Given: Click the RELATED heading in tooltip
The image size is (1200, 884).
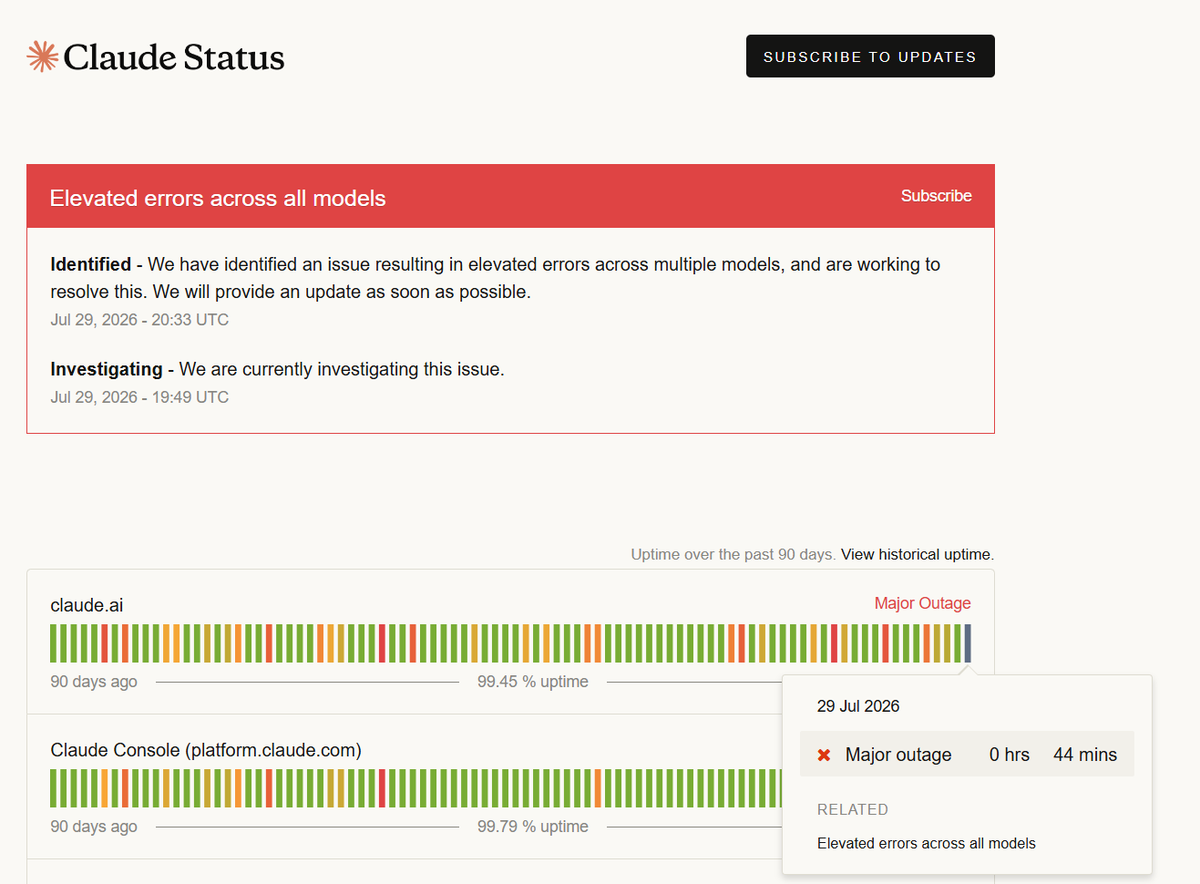Looking at the screenshot, I should click(853, 809).
